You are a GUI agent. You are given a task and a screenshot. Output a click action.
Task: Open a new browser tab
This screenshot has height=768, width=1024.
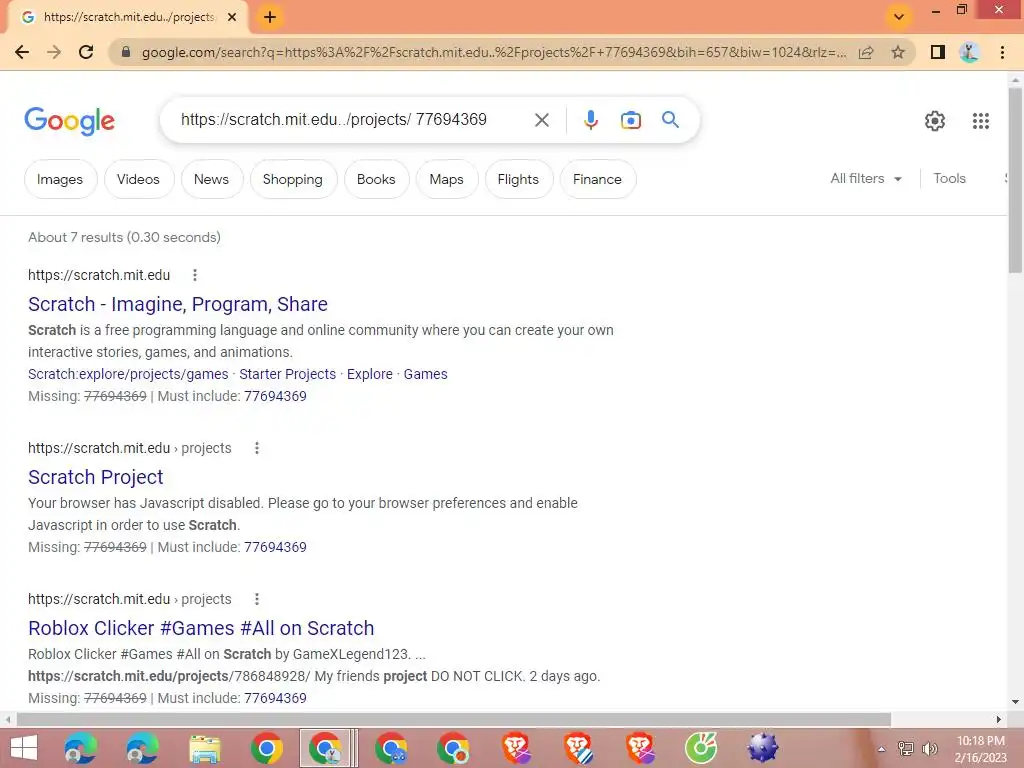click(x=270, y=17)
